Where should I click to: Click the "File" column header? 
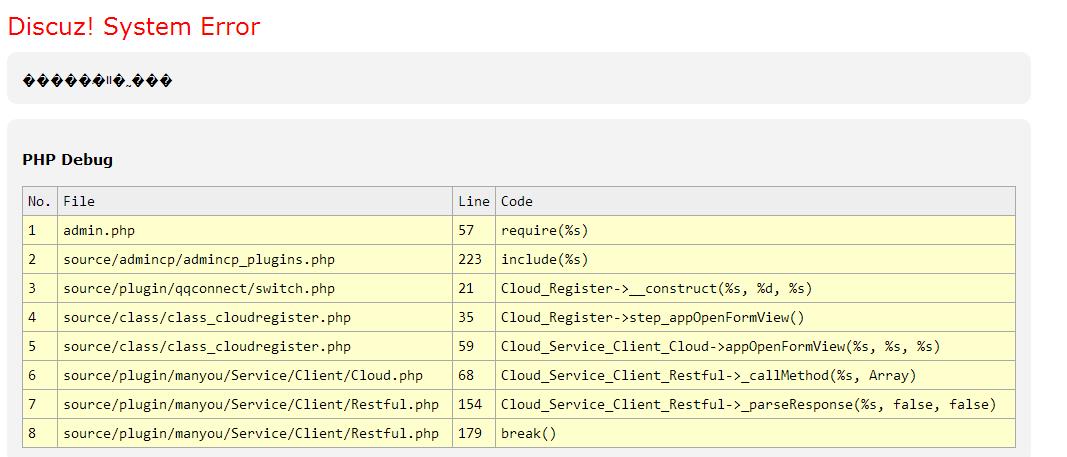(x=79, y=201)
